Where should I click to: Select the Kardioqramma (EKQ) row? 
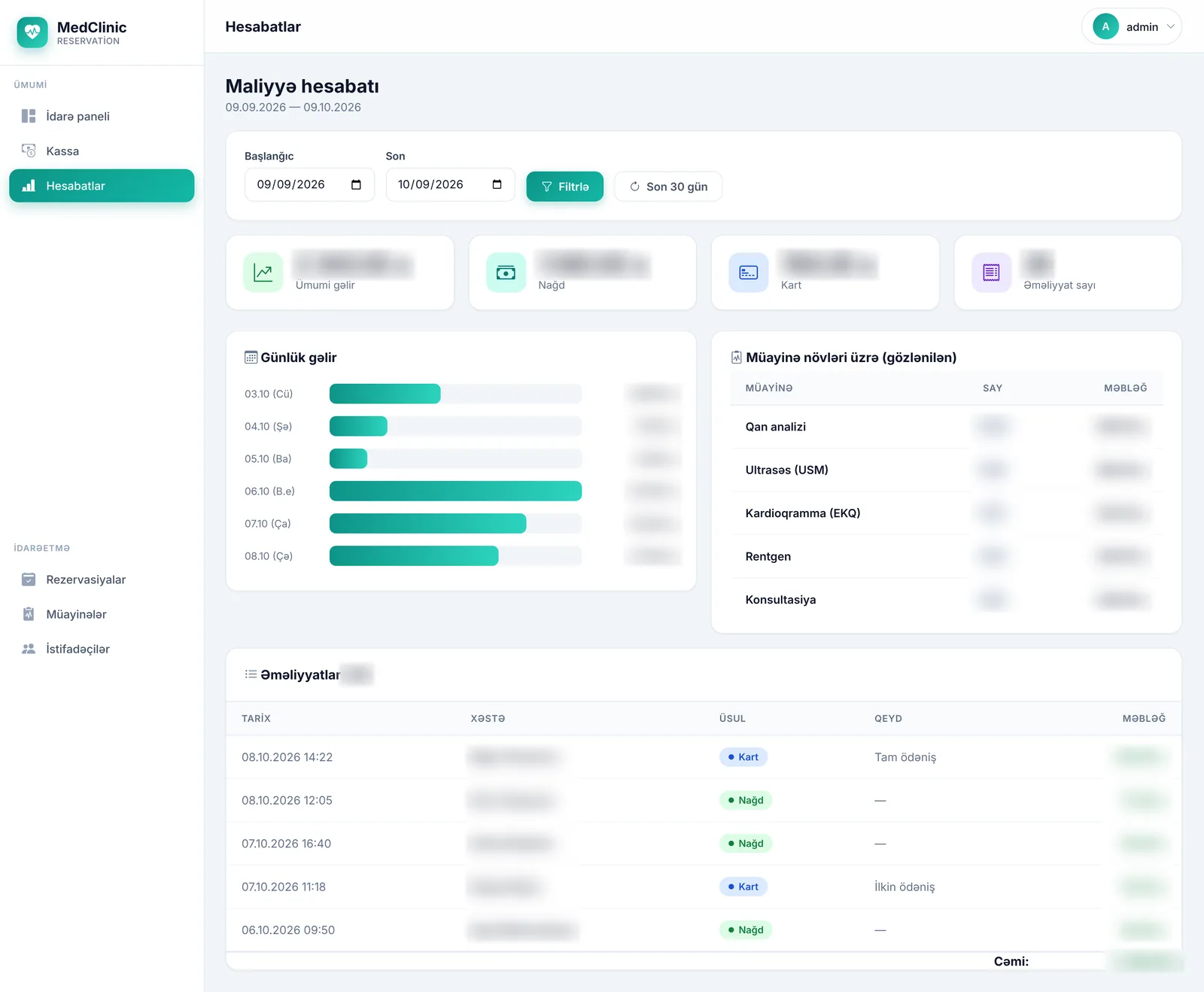[x=947, y=513]
